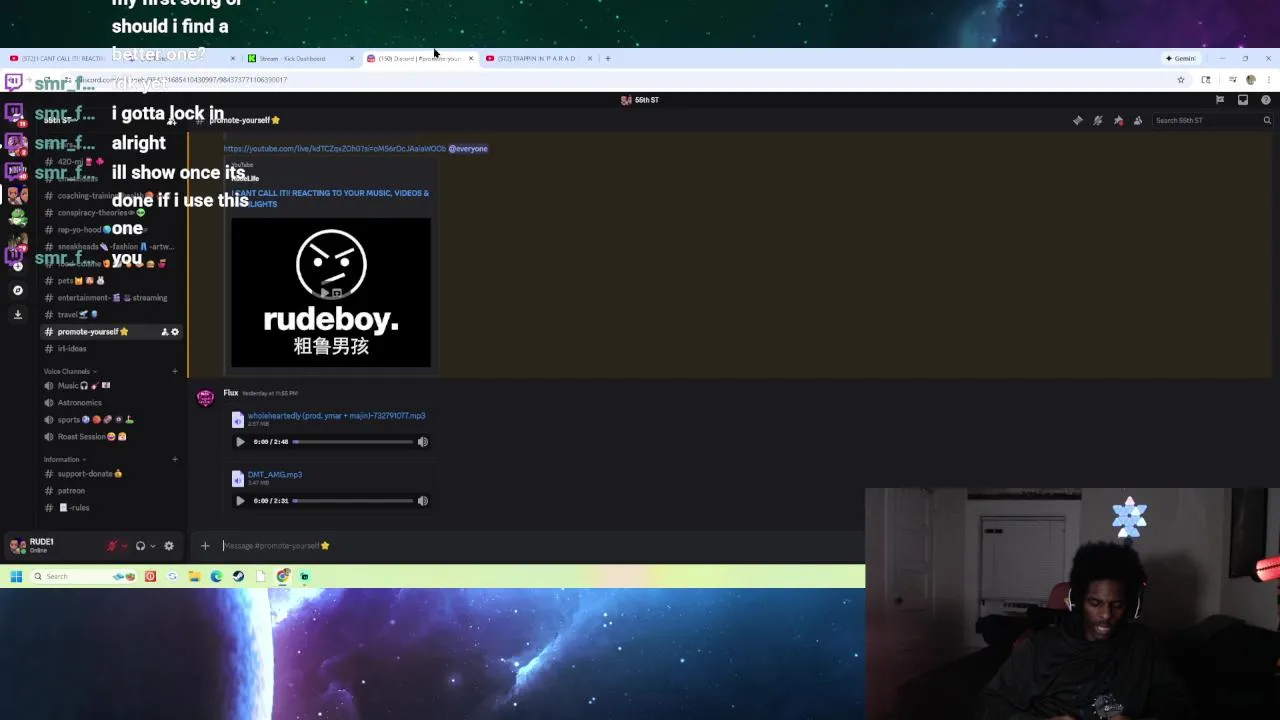The height and width of the screenshot is (720, 1280).
Task: Collapse the Information category
Action: coord(64,459)
